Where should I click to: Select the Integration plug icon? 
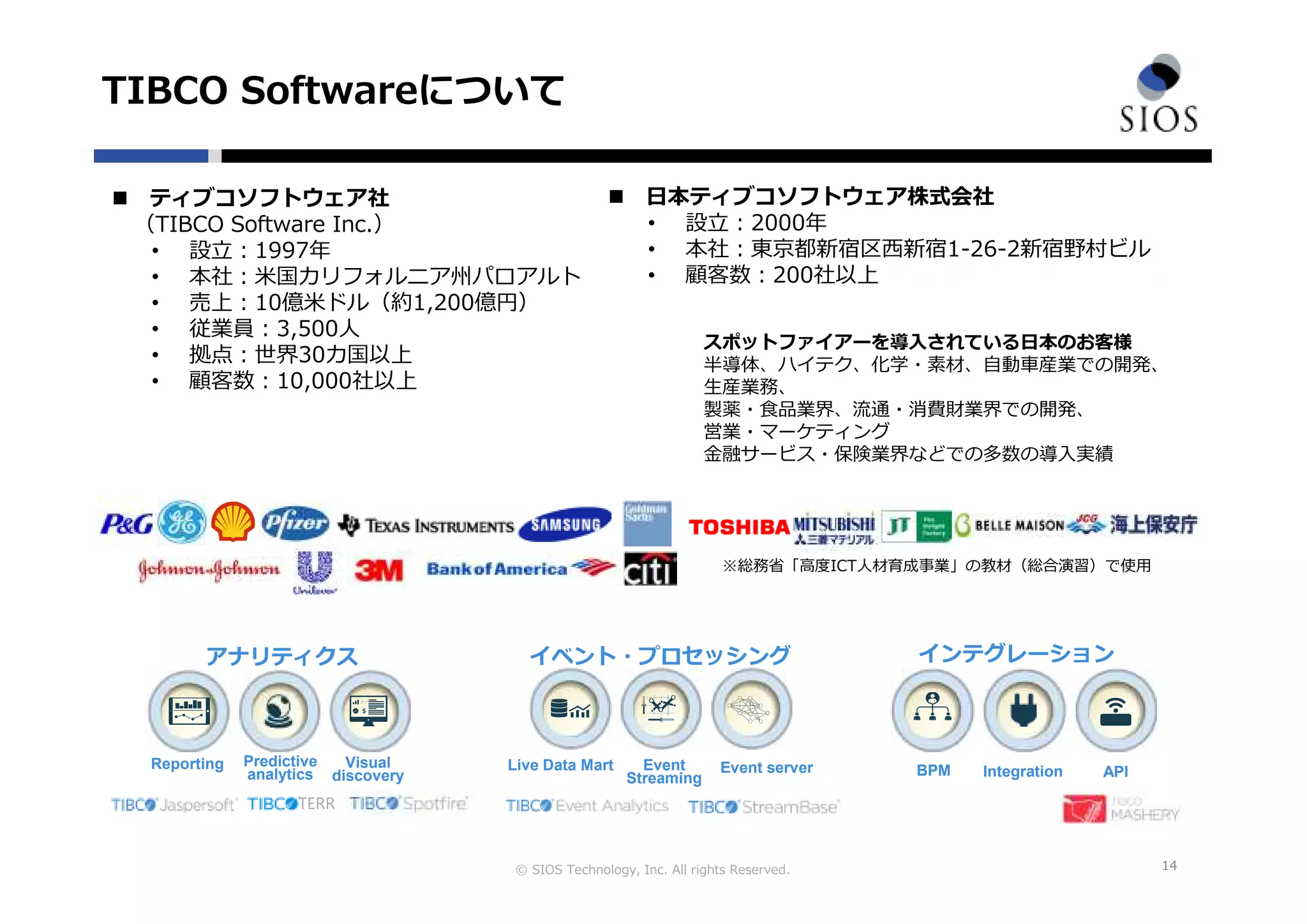1024,710
